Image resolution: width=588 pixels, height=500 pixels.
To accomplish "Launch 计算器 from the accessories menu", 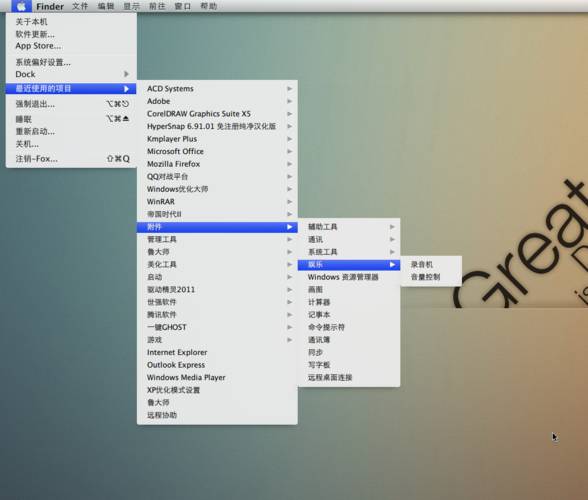I will pyautogui.click(x=349, y=302).
